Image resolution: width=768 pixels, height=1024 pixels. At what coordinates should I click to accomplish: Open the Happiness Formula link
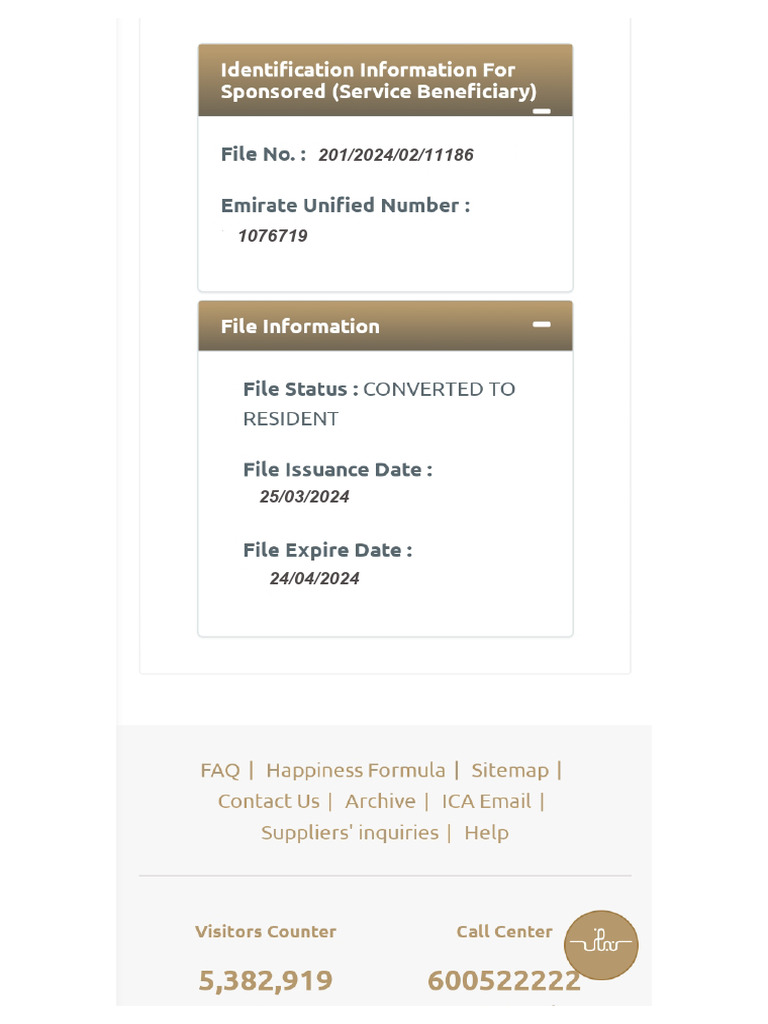[355, 770]
